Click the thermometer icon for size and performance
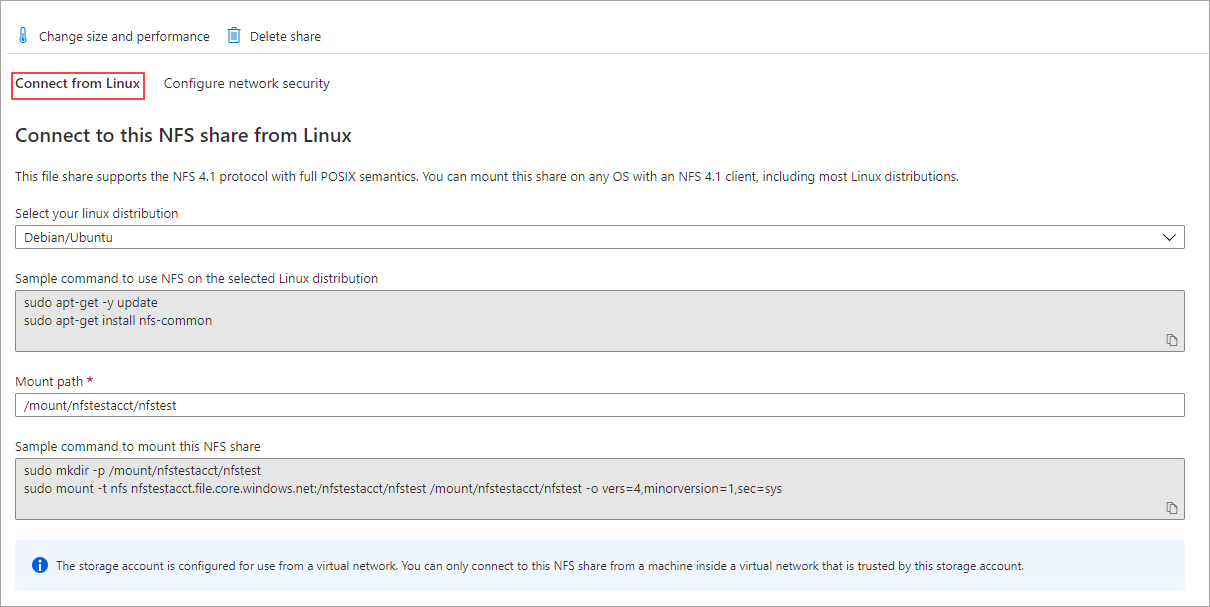The image size is (1210, 607). (23, 36)
